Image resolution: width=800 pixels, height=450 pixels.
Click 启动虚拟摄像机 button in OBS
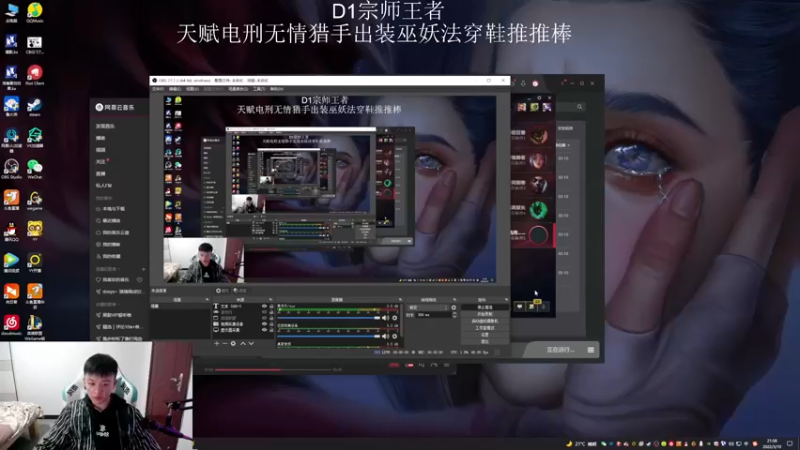coord(485,321)
